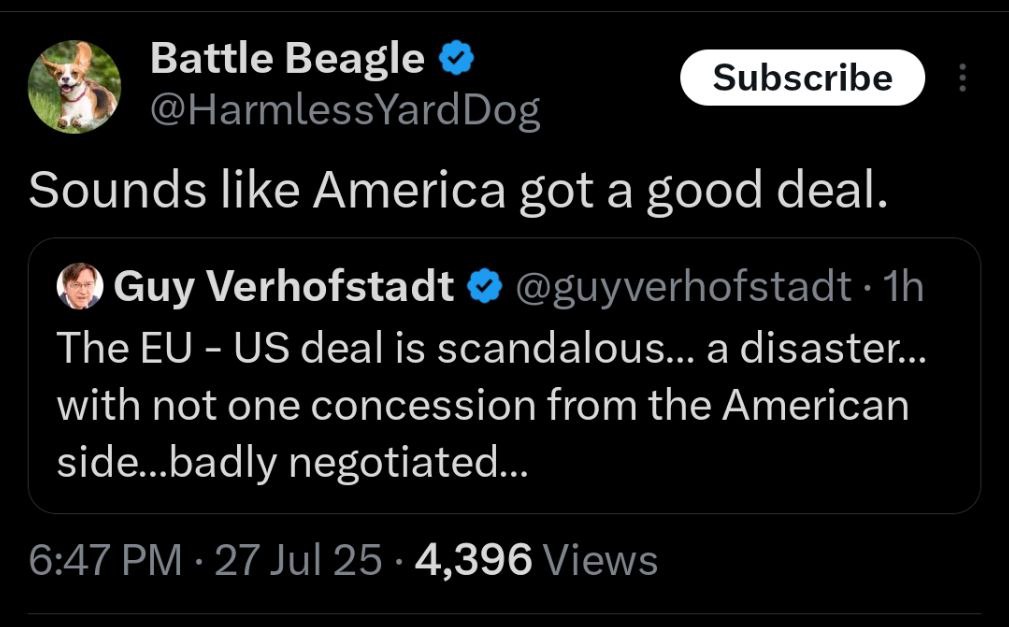Click the 'side...badly negotiated...' line
The width and height of the screenshot is (1009, 627).
click(292, 463)
